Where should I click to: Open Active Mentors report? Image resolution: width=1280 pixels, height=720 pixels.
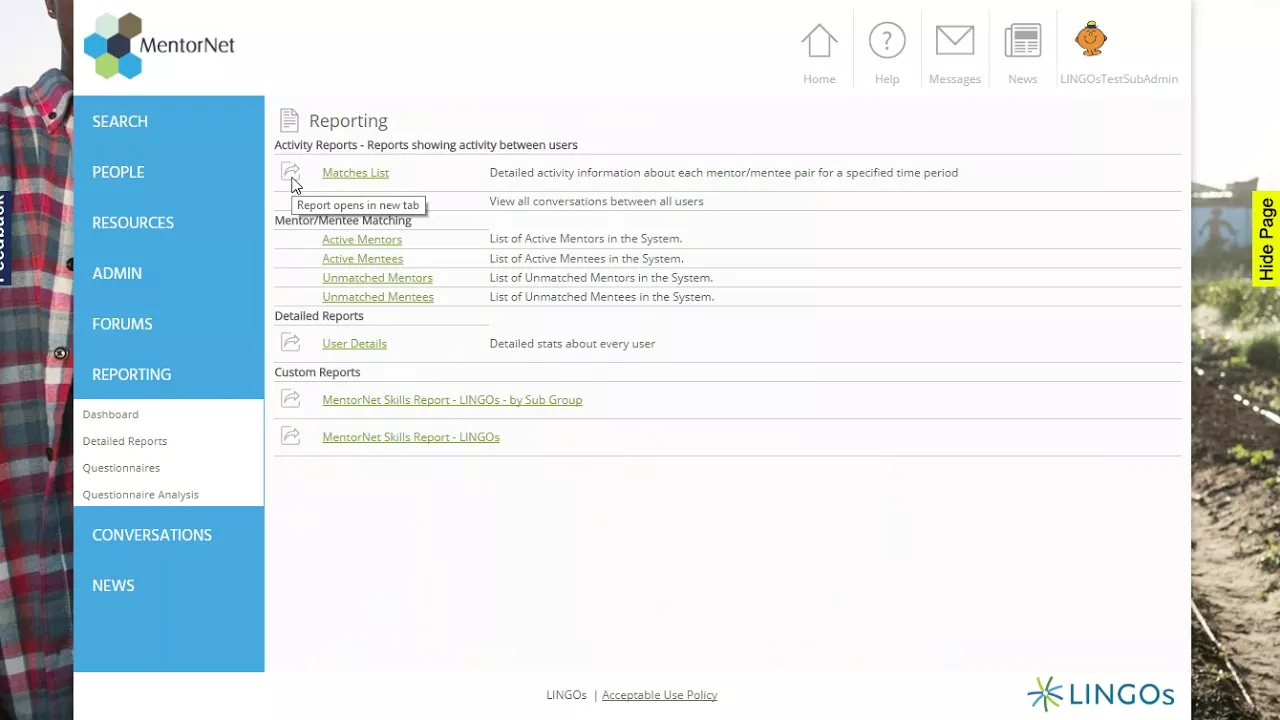362,239
